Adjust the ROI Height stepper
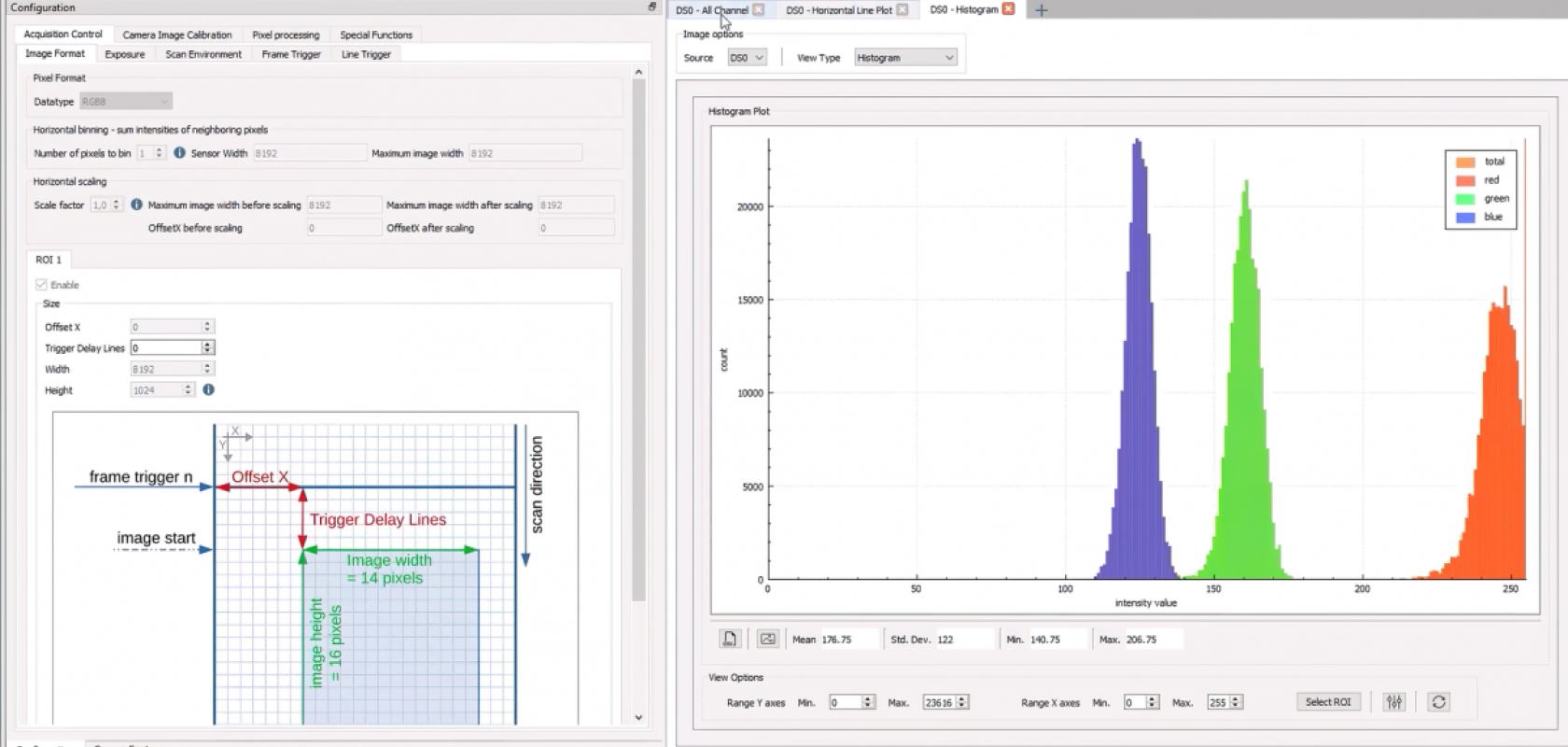 tap(189, 389)
